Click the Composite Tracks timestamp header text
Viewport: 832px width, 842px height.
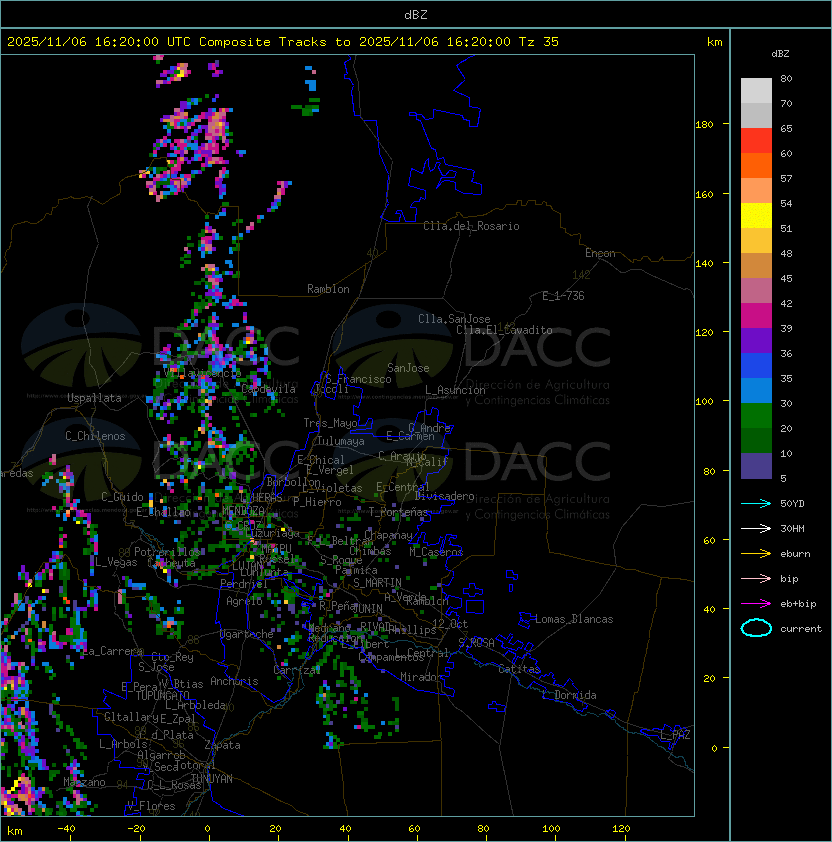[x=283, y=42]
